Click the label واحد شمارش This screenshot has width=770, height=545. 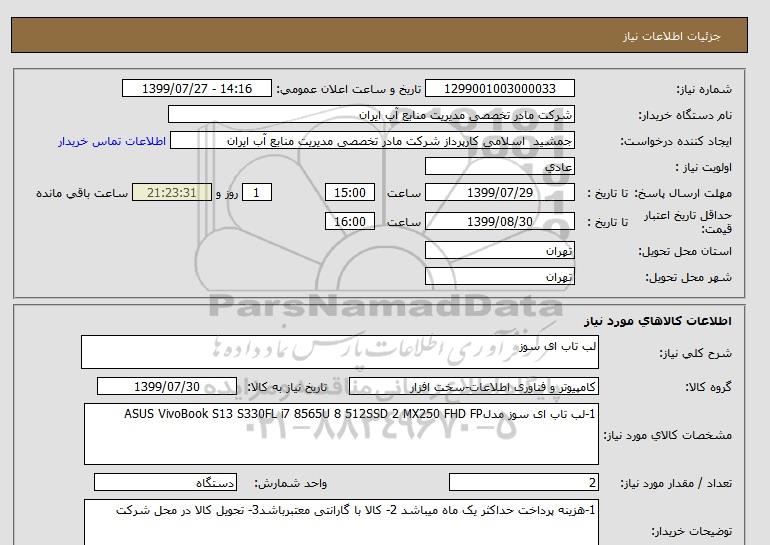pyautogui.click(x=291, y=484)
